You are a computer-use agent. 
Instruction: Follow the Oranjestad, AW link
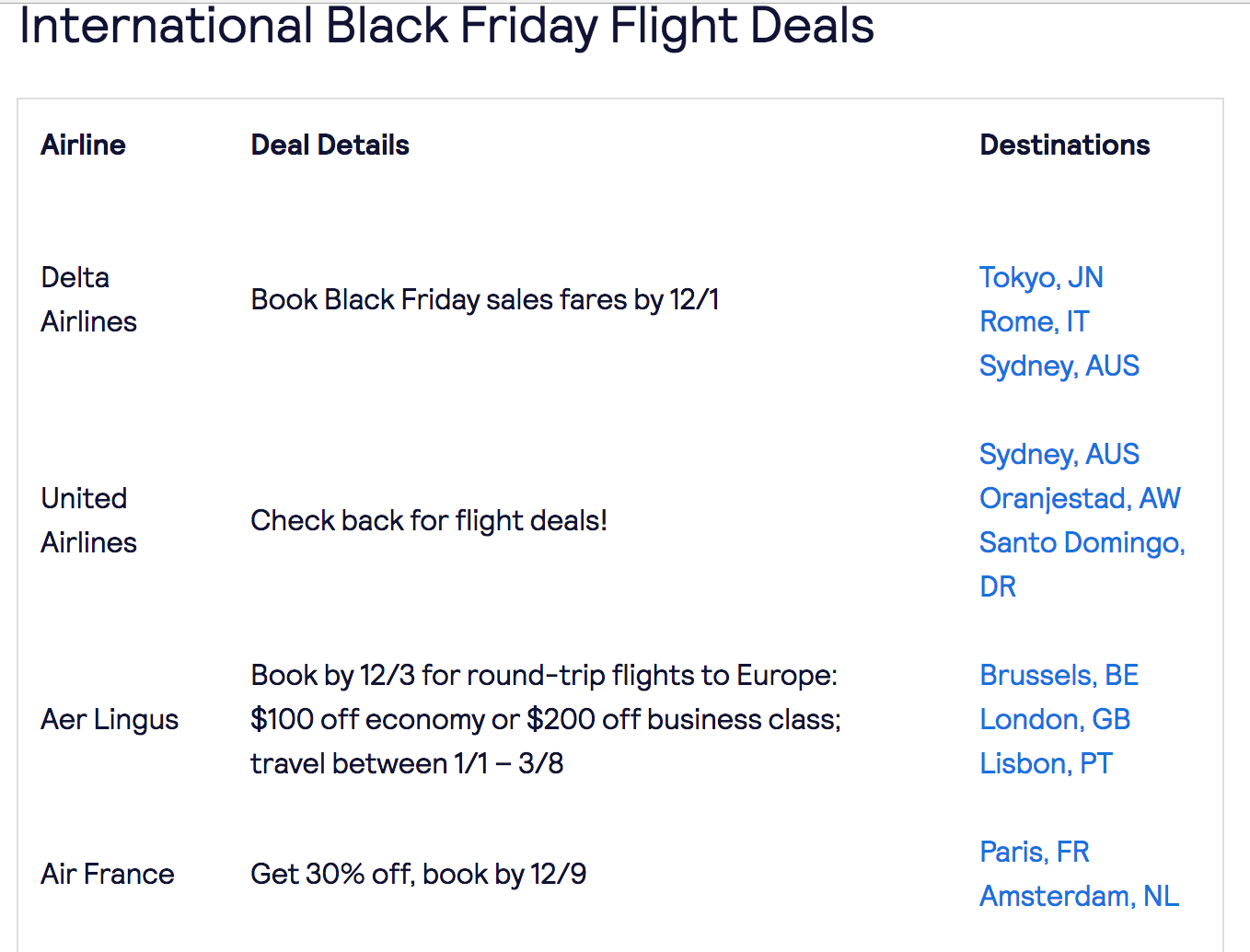point(1079,498)
